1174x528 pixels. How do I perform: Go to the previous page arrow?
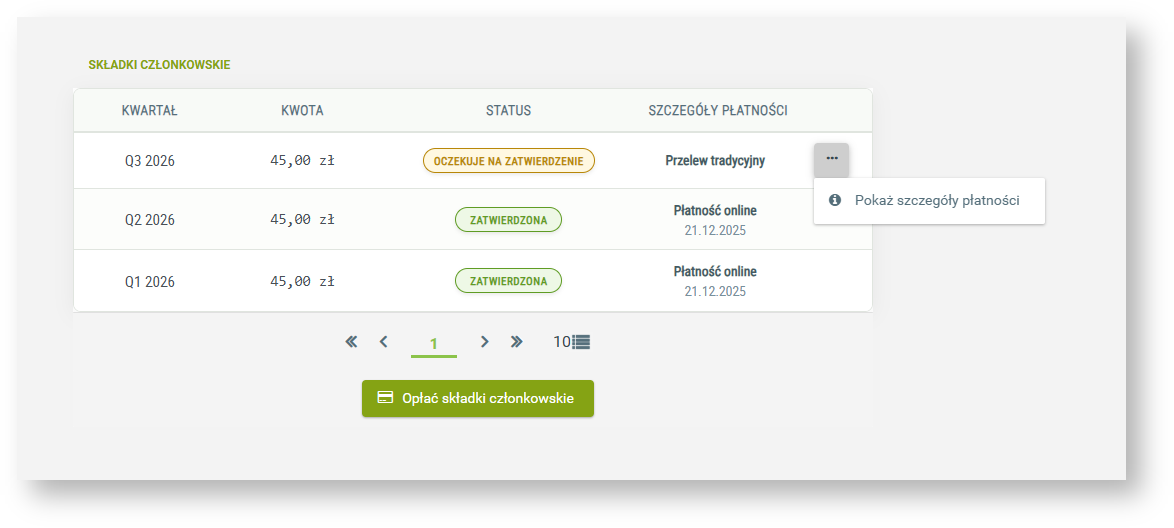point(383,342)
